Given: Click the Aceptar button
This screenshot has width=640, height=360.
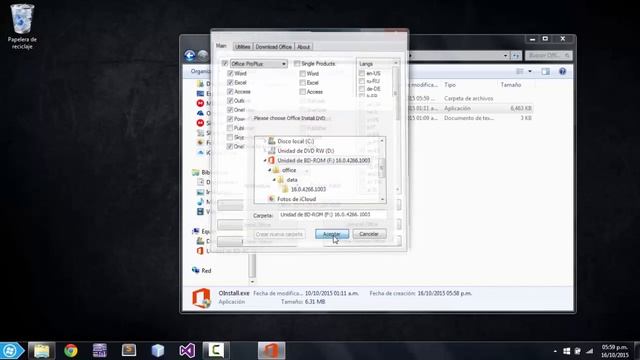Looking at the screenshot, I should (332, 234).
